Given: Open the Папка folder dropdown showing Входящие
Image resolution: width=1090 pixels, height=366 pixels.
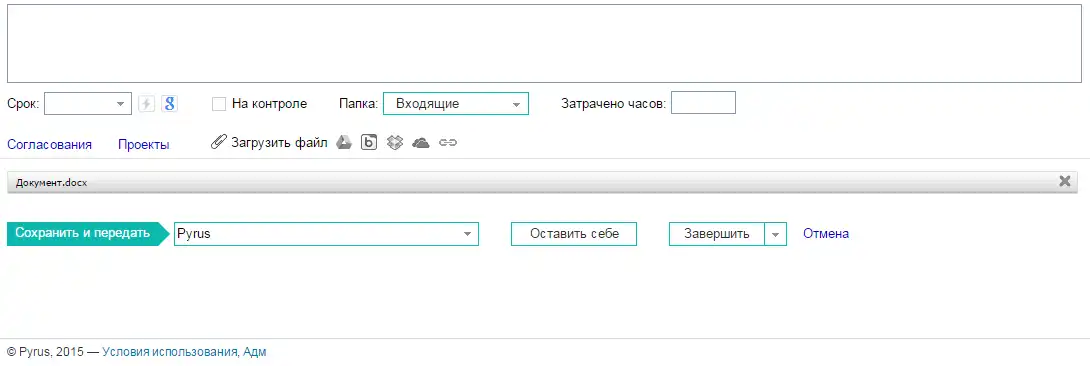Looking at the screenshot, I should click(x=455, y=103).
